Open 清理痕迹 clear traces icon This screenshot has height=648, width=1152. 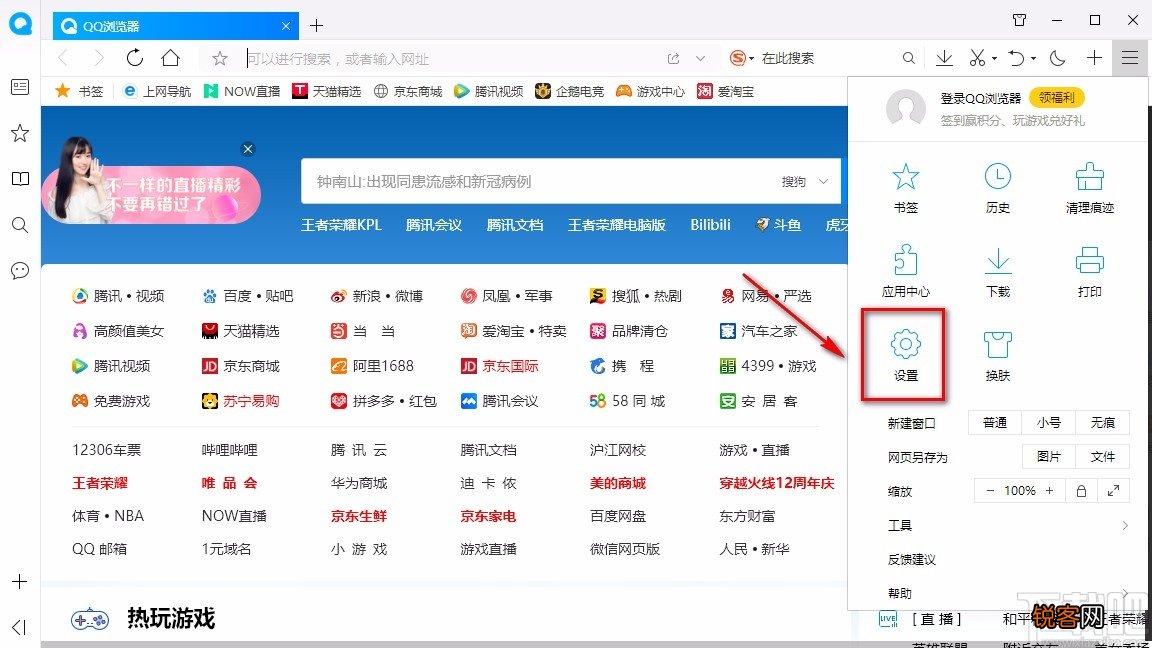tap(1090, 188)
